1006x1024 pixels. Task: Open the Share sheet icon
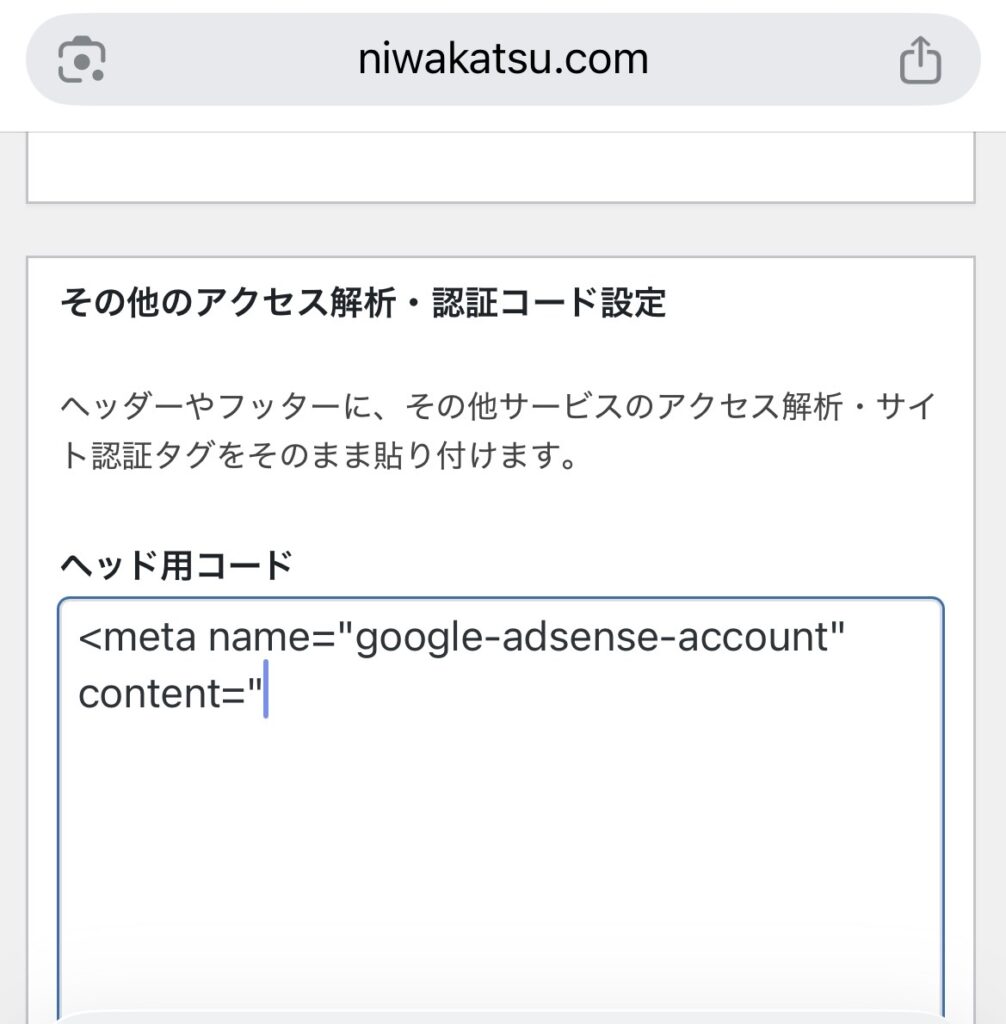point(920,60)
